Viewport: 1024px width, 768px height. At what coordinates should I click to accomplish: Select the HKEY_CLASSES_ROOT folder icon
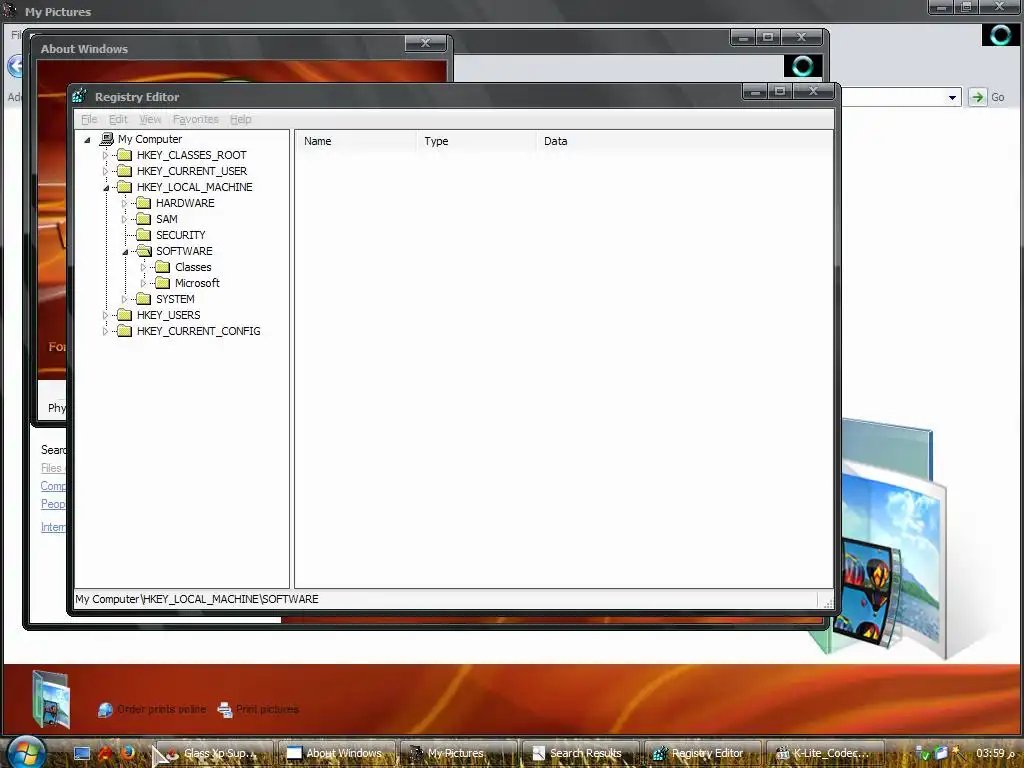click(x=124, y=155)
